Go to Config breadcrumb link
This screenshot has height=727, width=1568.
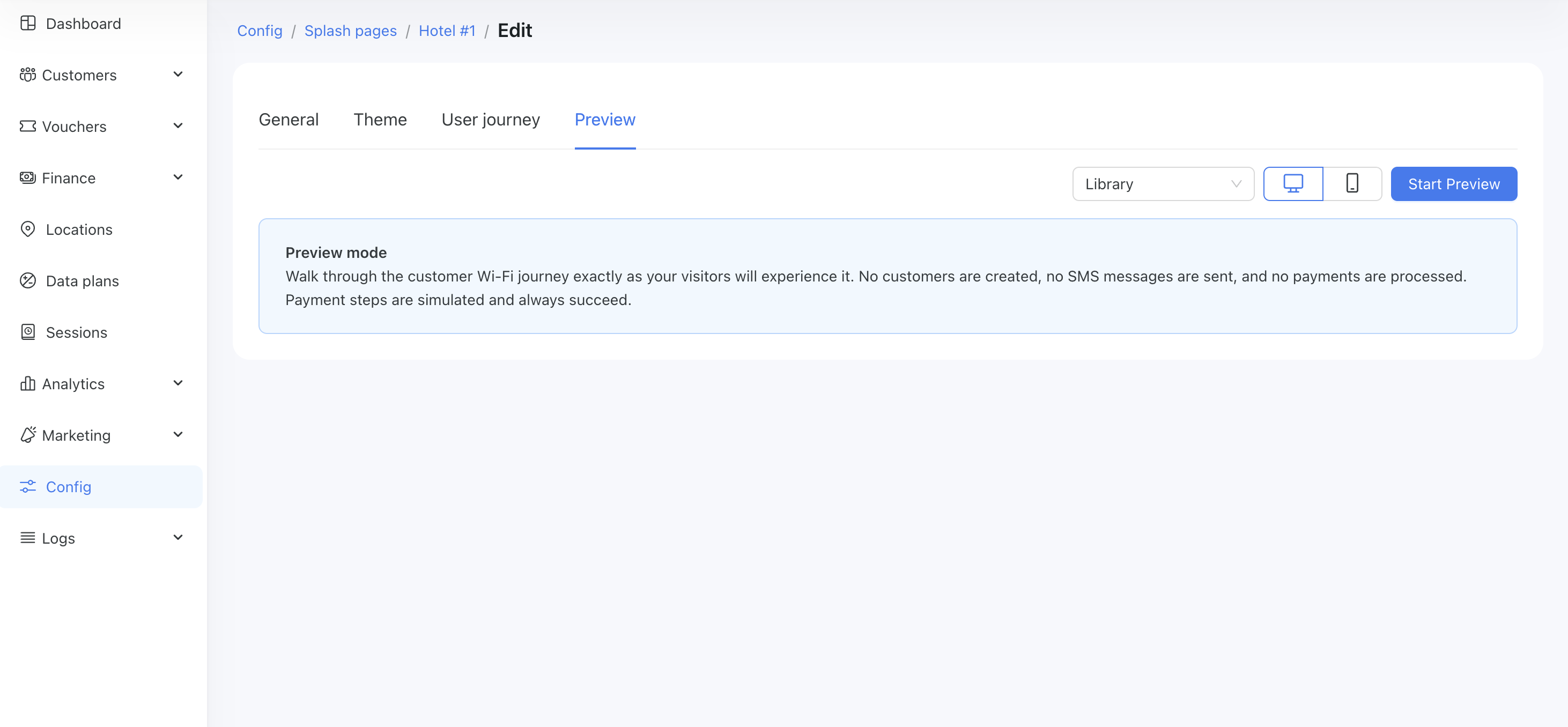260,31
